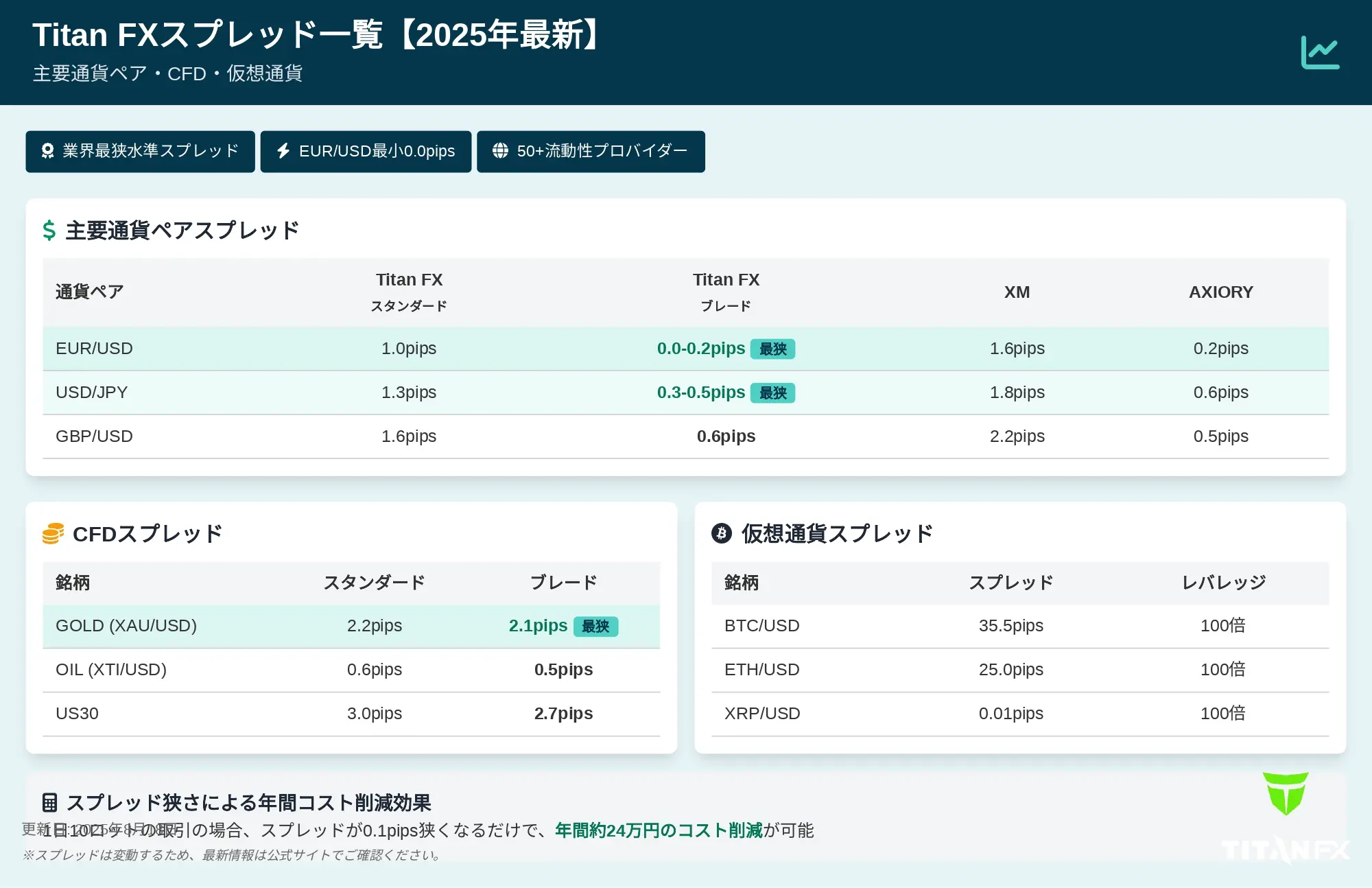Click GBP/USD blade value 0.6pips
The width and height of the screenshot is (1372, 888).
pyautogui.click(x=726, y=436)
